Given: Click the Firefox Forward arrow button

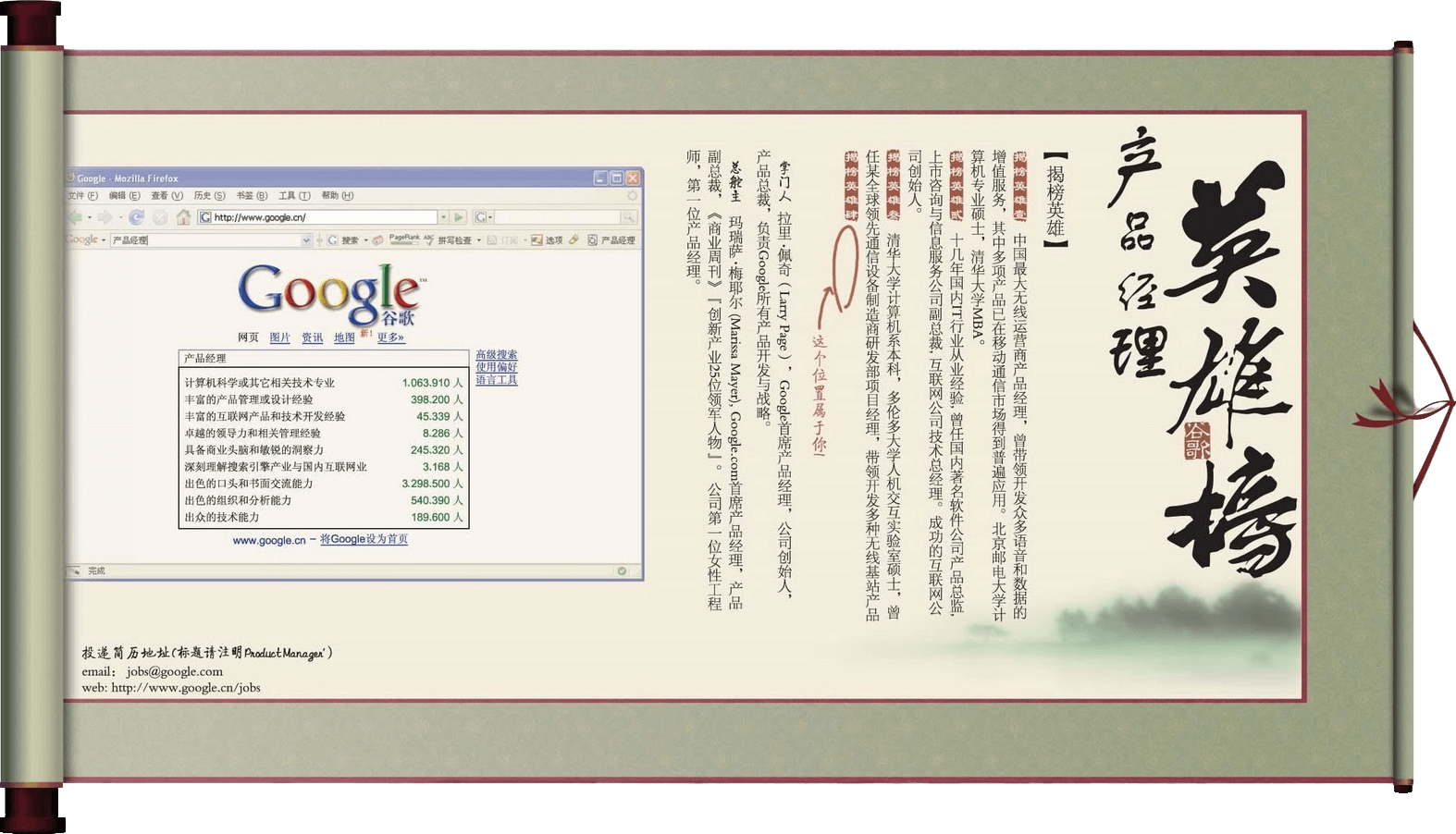Looking at the screenshot, I should 105,217.
